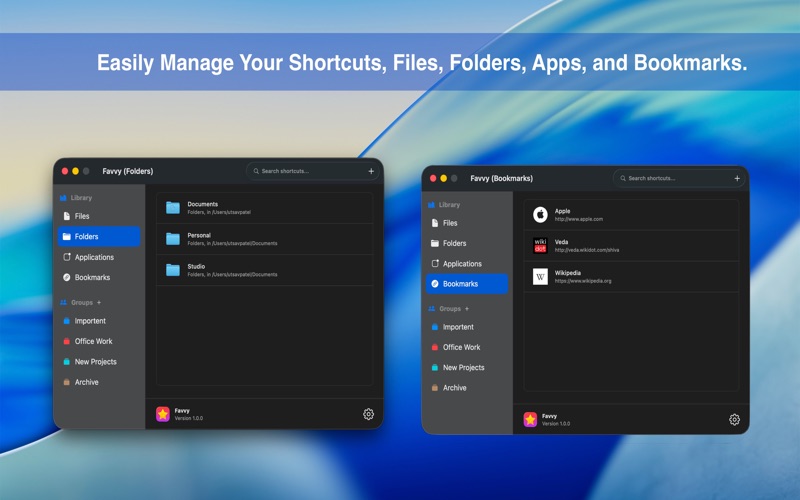800x500 pixels.
Task: Click the Wikipedia bookmark name text
Action: [x=568, y=273]
